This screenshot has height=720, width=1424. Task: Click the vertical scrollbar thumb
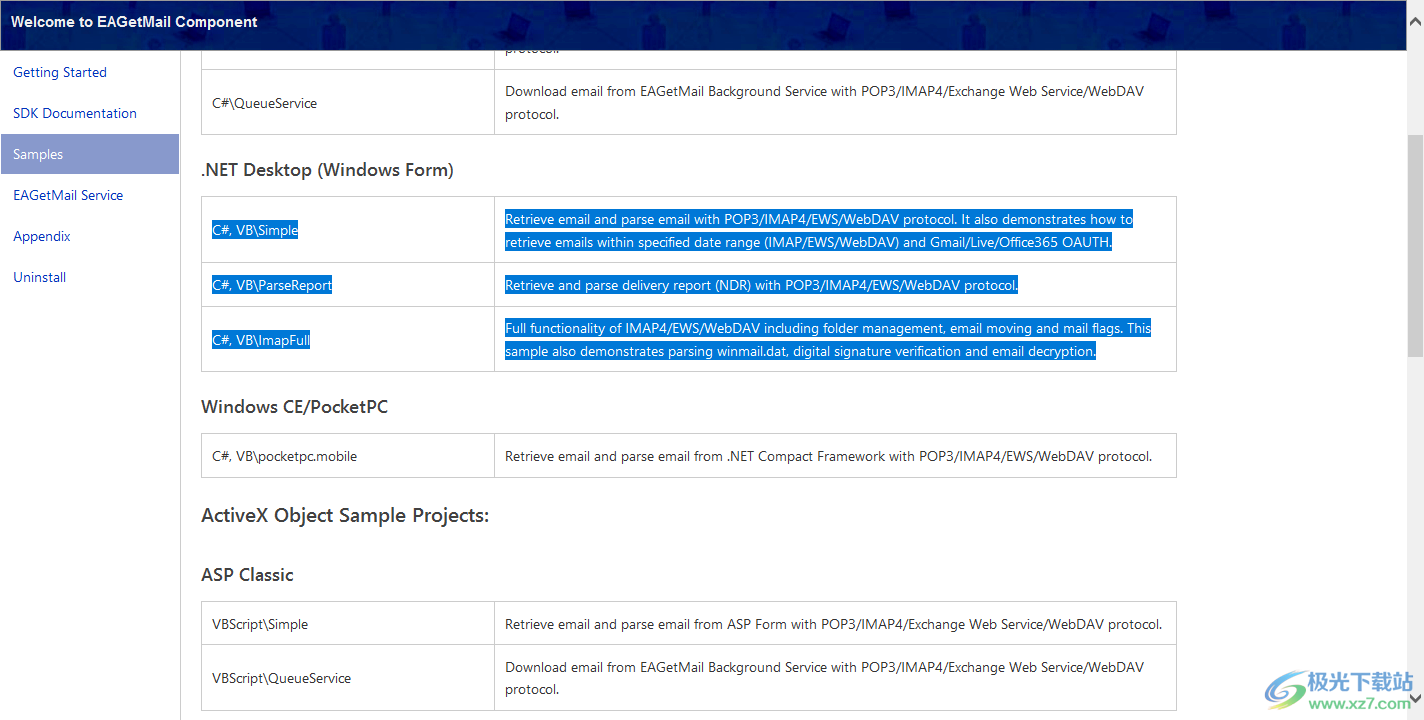coord(1415,245)
